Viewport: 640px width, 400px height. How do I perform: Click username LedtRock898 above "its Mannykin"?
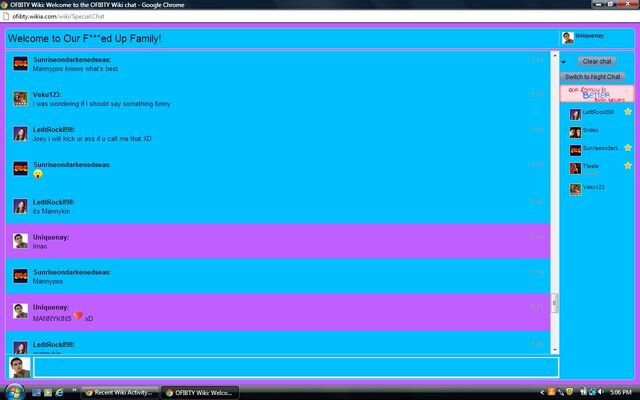[54, 202]
